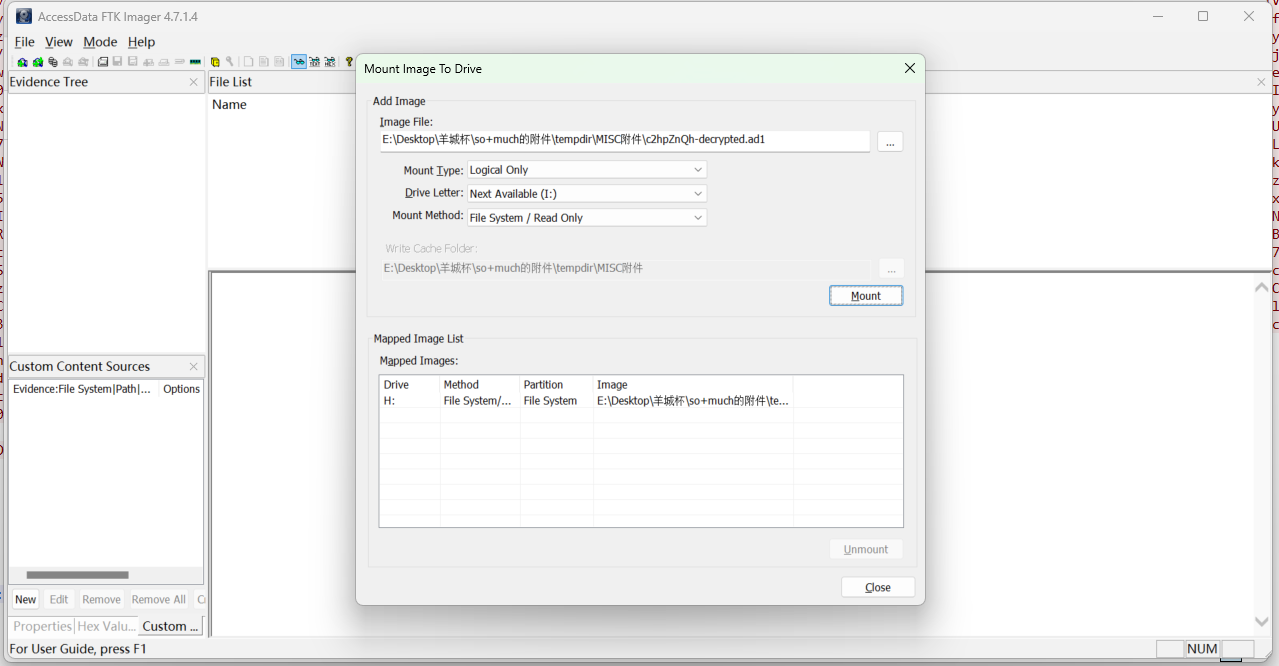Click the Evidence:File System|Path column header
The width and height of the screenshot is (1279, 666).
pyautogui.click(x=84, y=389)
